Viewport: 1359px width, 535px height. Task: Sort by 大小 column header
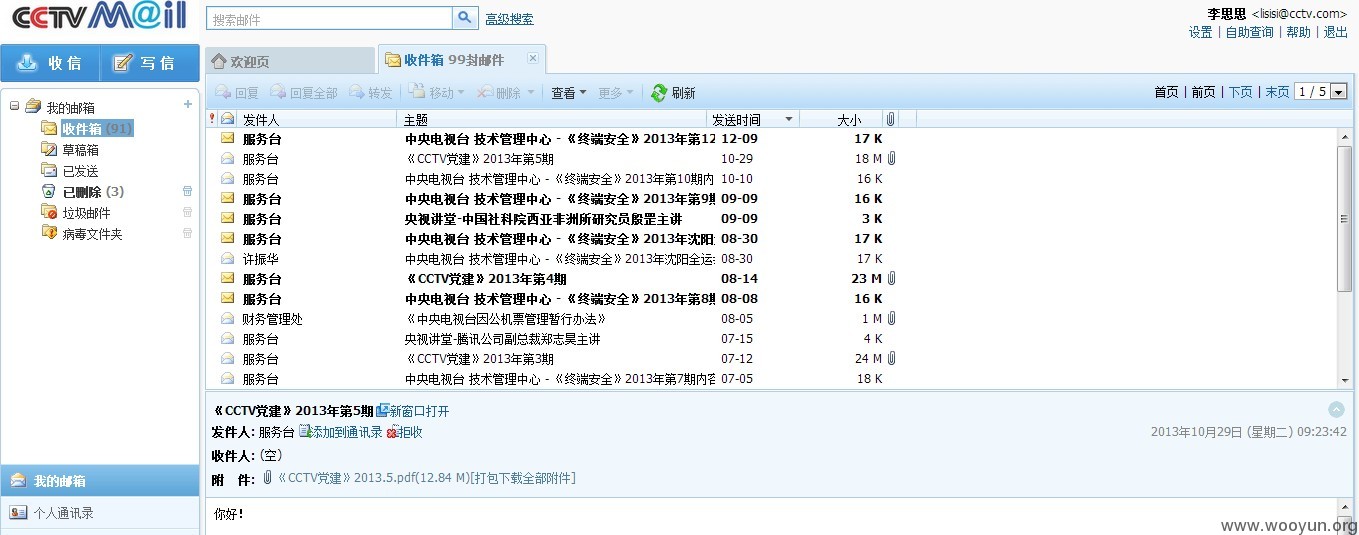(x=841, y=119)
